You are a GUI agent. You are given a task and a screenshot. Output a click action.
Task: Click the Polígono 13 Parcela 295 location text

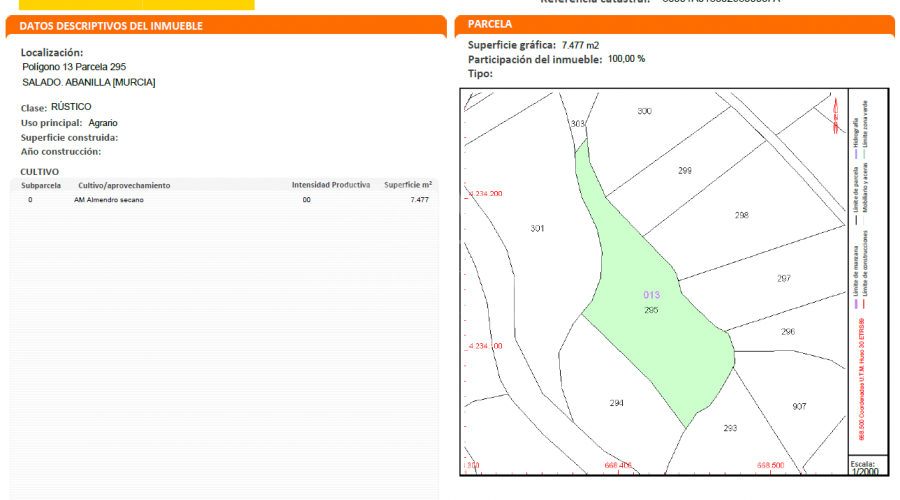click(74, 67)
